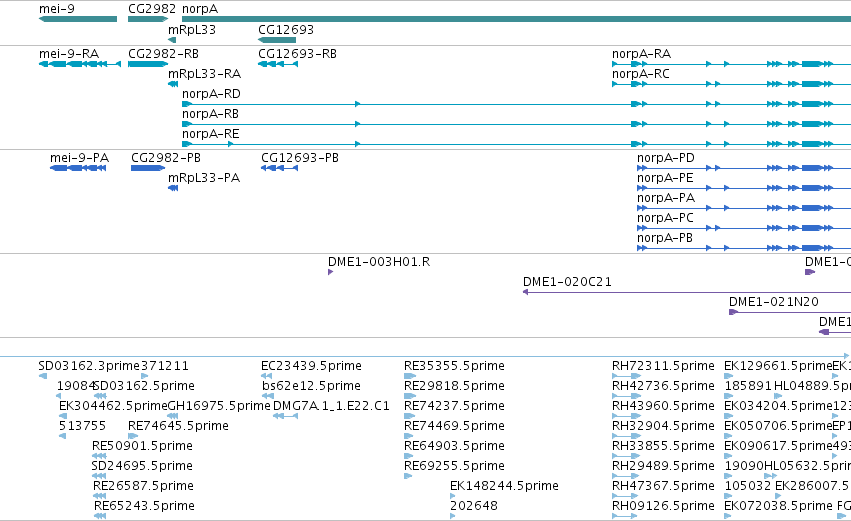Click the RH09126.5prime EST label

pyautogui.click(x=663, y=507)
